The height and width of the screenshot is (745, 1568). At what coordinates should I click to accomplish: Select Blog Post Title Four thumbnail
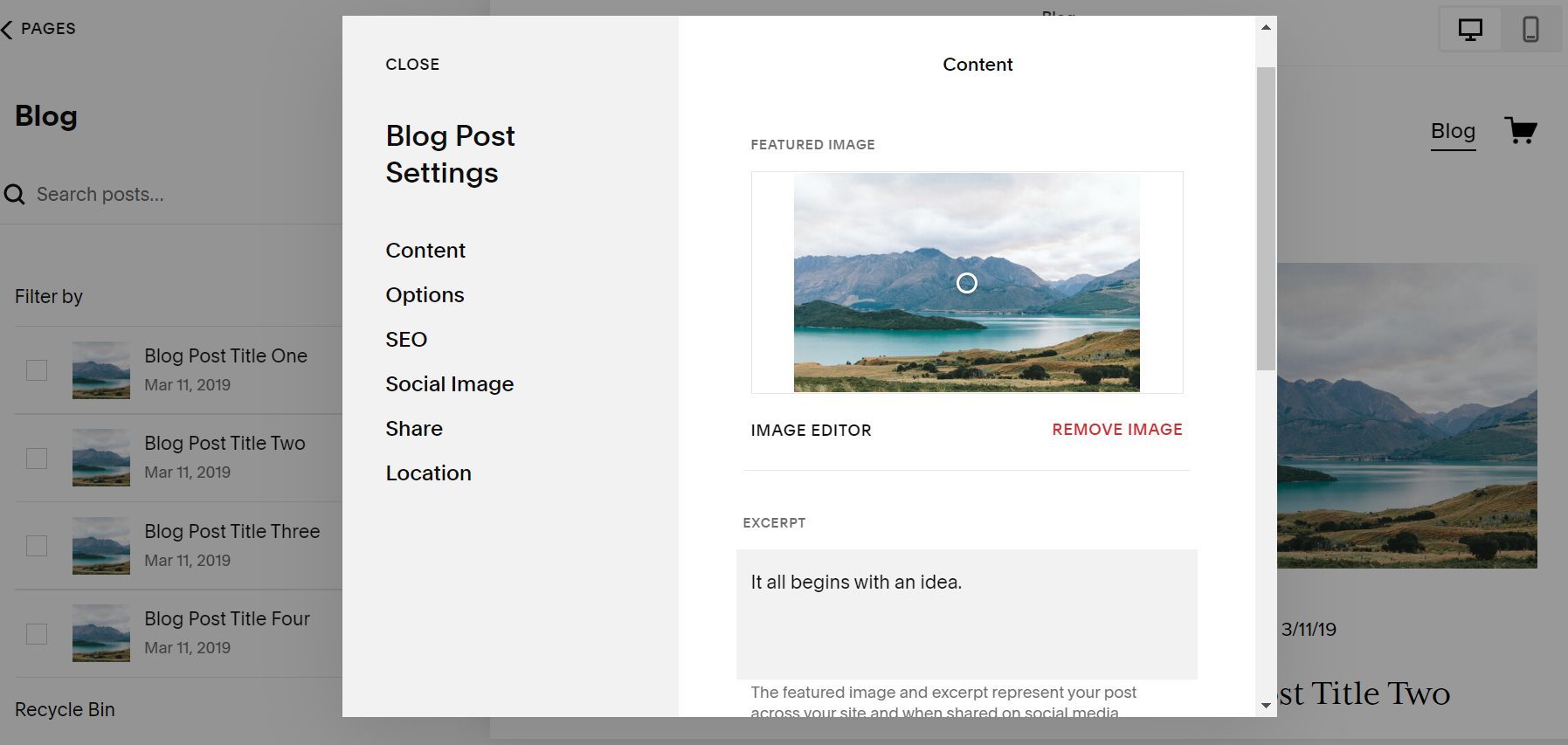[101, 633]
